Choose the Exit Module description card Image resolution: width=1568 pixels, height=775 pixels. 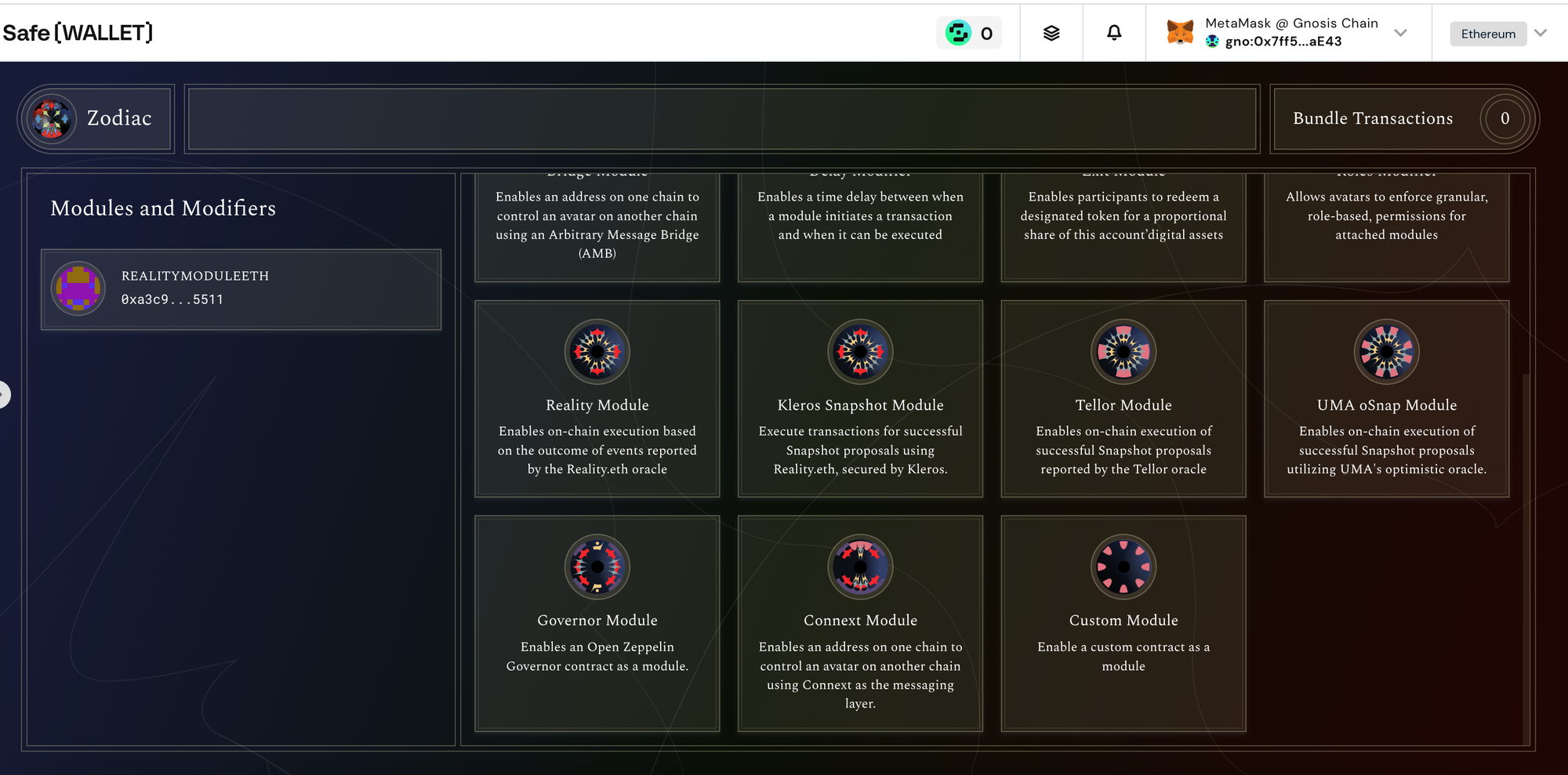coord(1123,226)
